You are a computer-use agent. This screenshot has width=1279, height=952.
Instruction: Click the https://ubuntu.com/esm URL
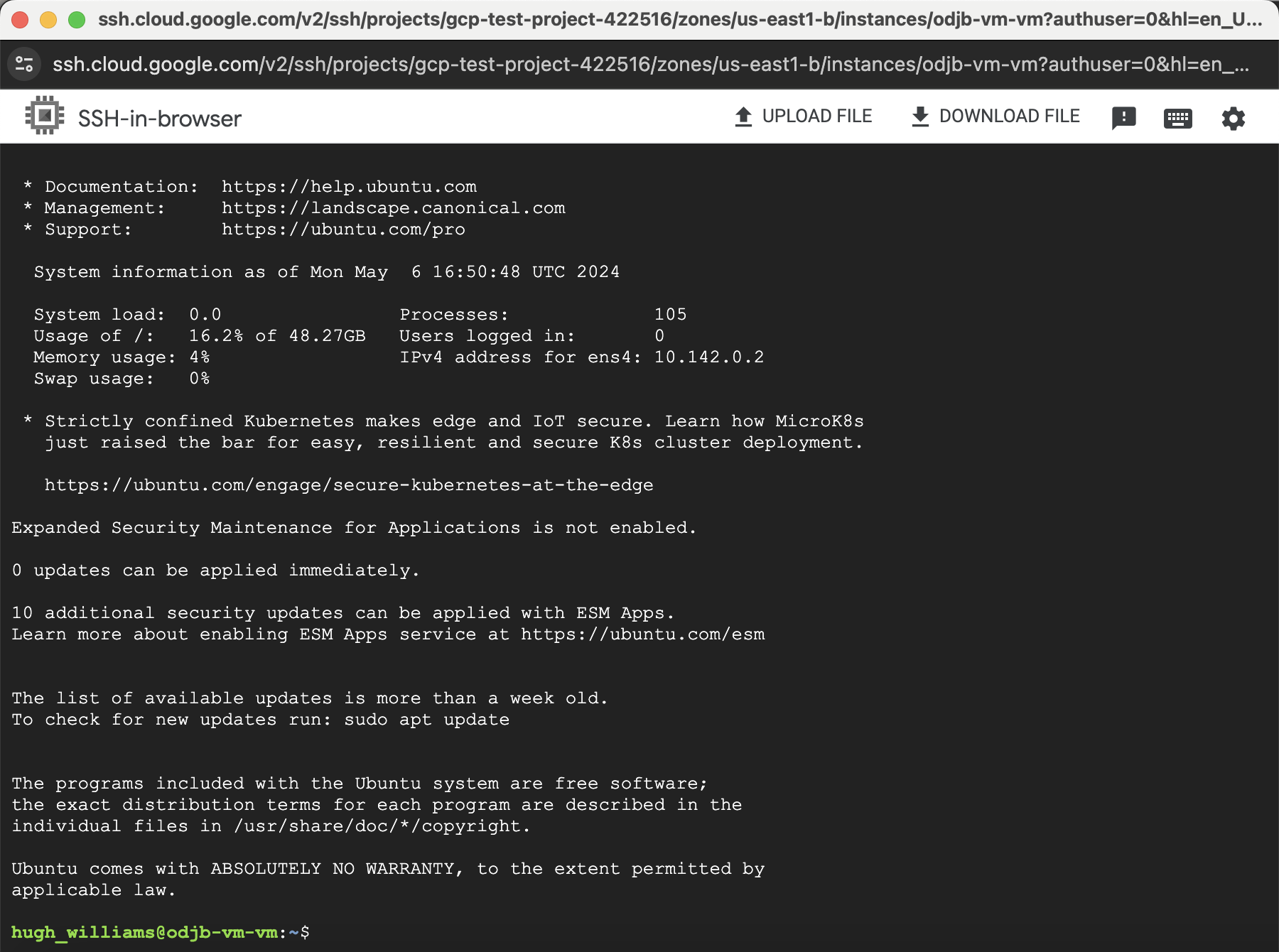(643, 634)
